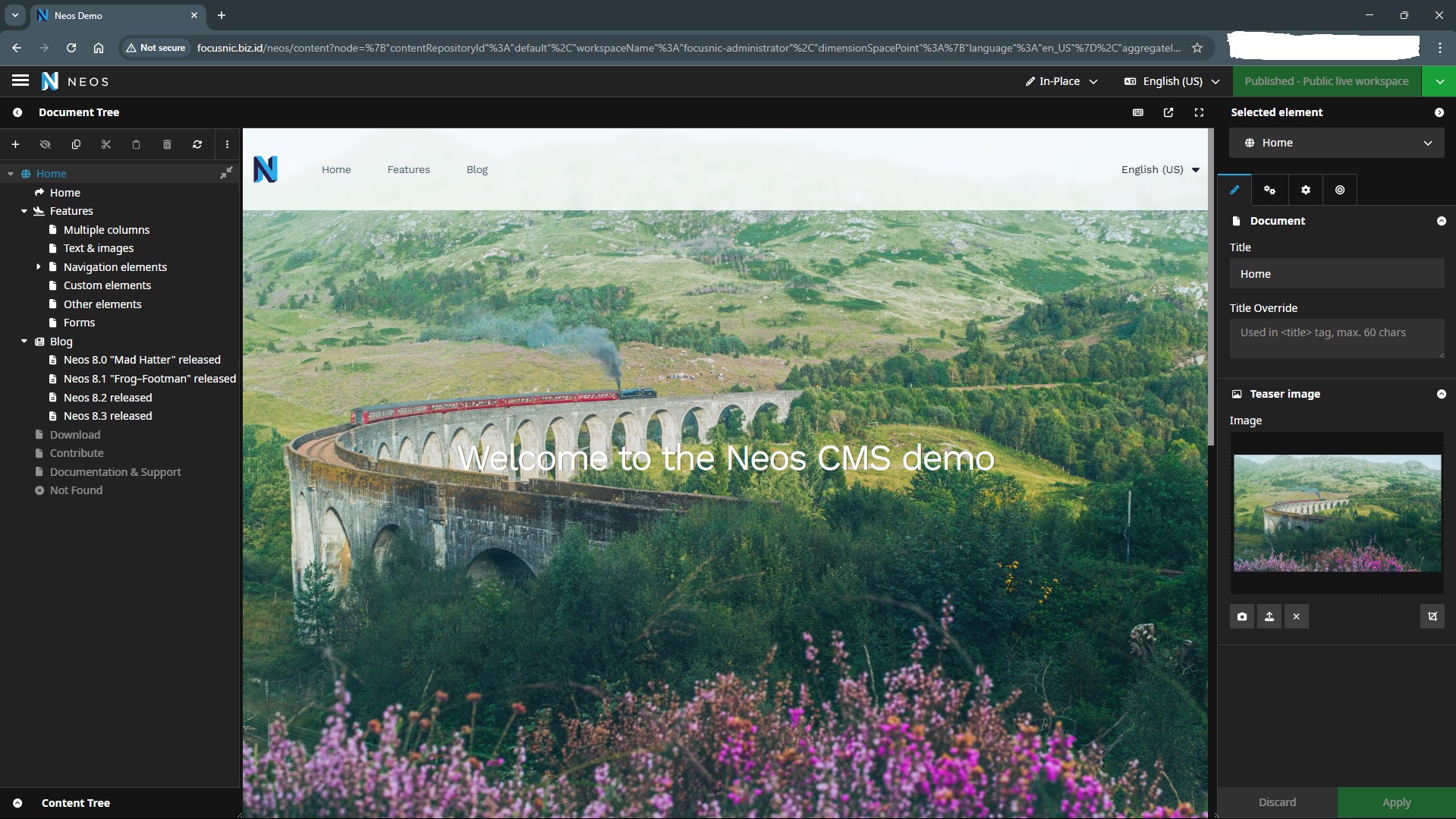This screenshot has height=819, width=1456.
Task: Open preview in new window icon
Action: 1168,112
